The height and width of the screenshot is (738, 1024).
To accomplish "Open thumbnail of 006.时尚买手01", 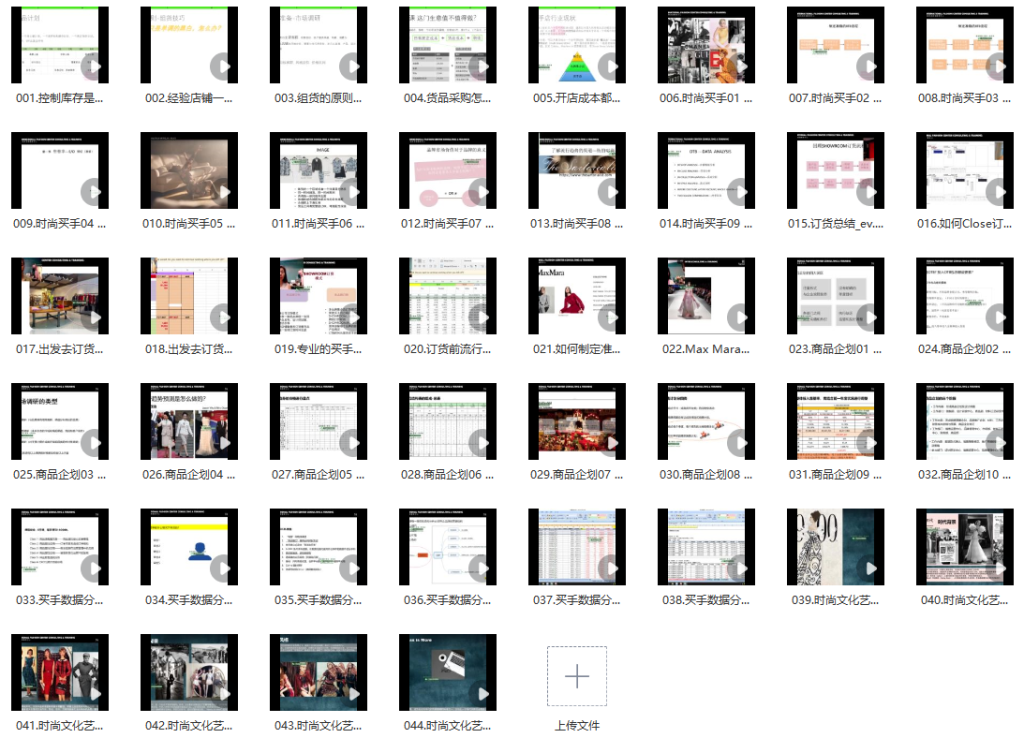I will [x=696, y=44].
